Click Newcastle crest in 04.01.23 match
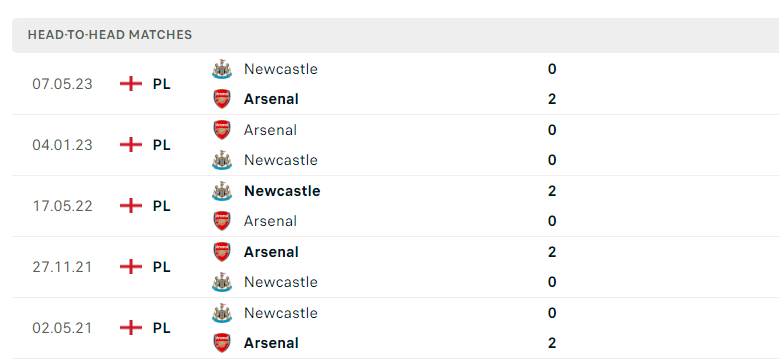779x363 pixels. coord(222,160)
